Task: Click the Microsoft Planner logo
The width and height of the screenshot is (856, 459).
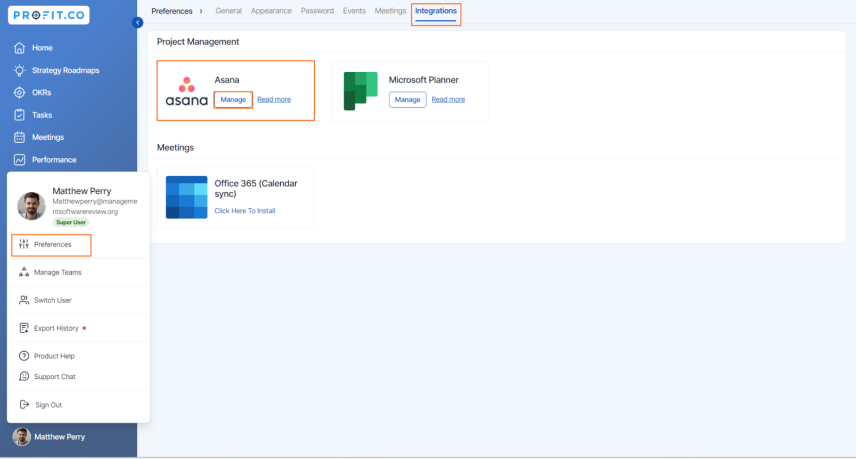Action: coord(360,91)
